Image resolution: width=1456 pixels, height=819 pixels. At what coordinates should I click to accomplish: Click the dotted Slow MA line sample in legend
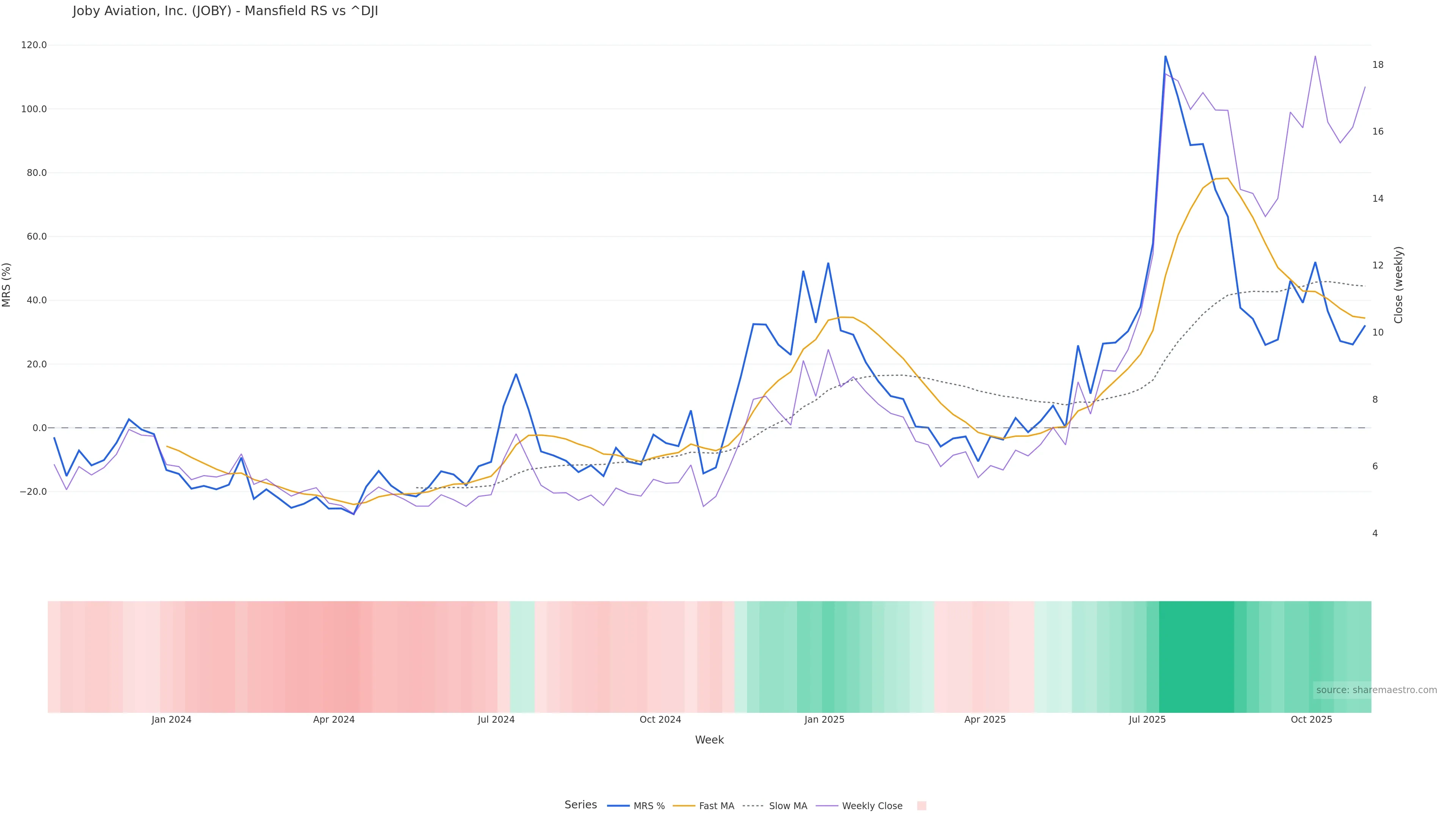pyautogui.click(x=753, y=806)
